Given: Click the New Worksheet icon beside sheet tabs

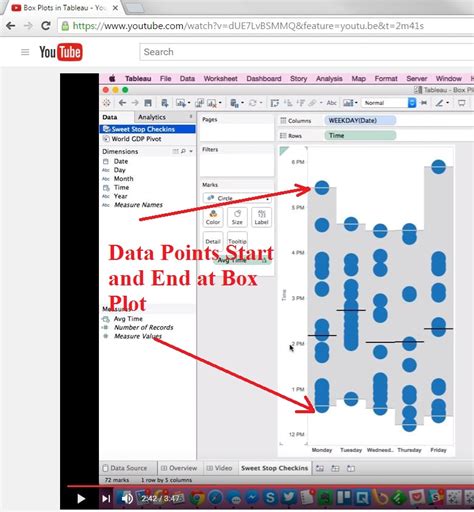Looking at the screenshot, I should (320, 468).
